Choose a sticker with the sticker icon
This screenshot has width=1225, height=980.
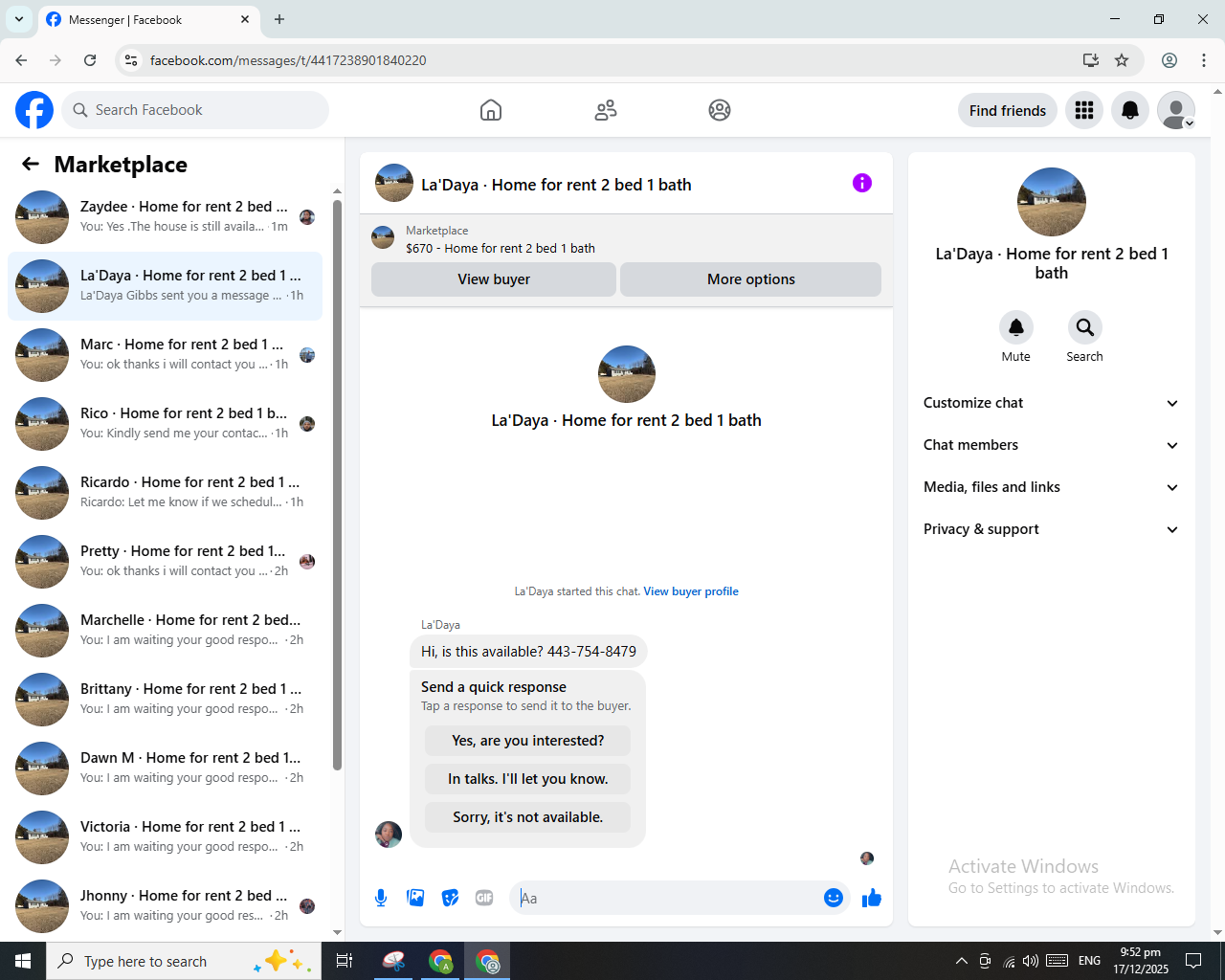point(450,898)
